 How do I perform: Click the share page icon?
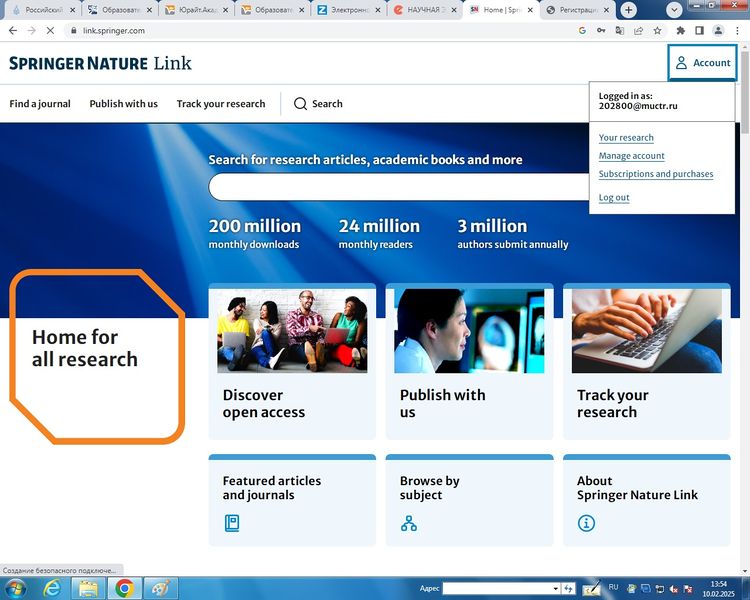coord(638,31)
